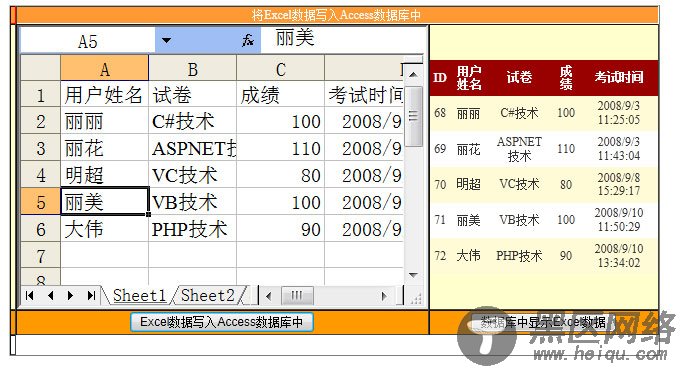Open the cell name box dropdown arrow
The width and height of the screenshot is (689, 371).
coord(166,40)
